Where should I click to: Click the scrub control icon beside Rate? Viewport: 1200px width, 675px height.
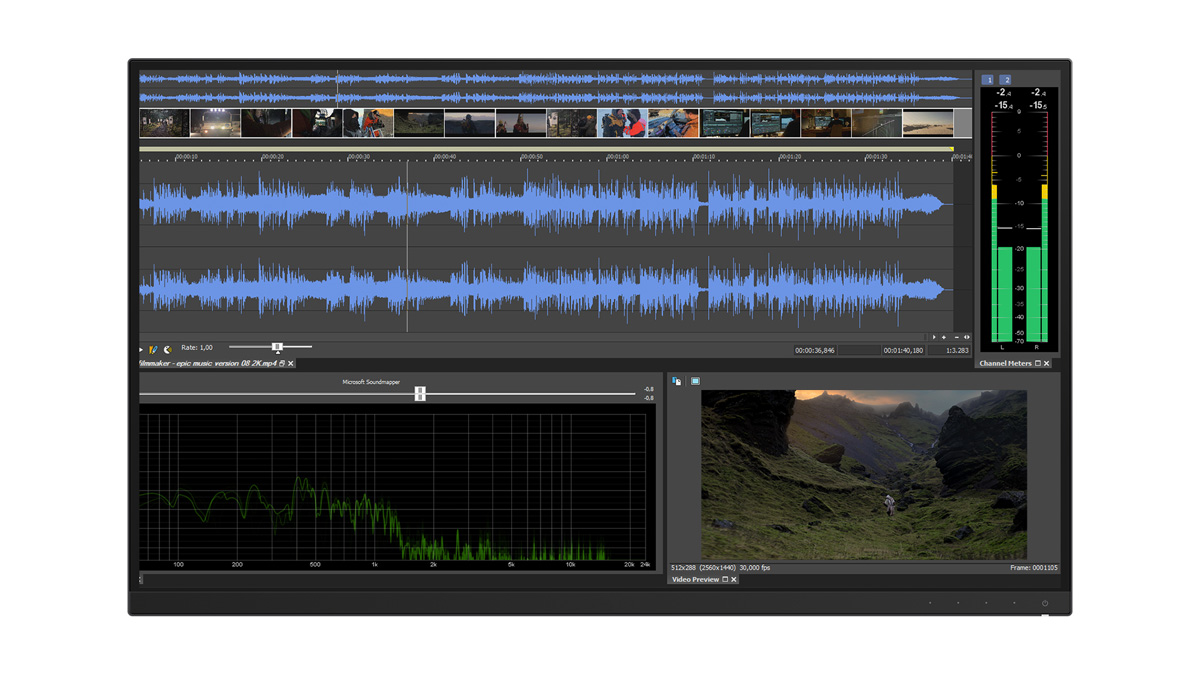pyautogui.click(x=167, y=349)
